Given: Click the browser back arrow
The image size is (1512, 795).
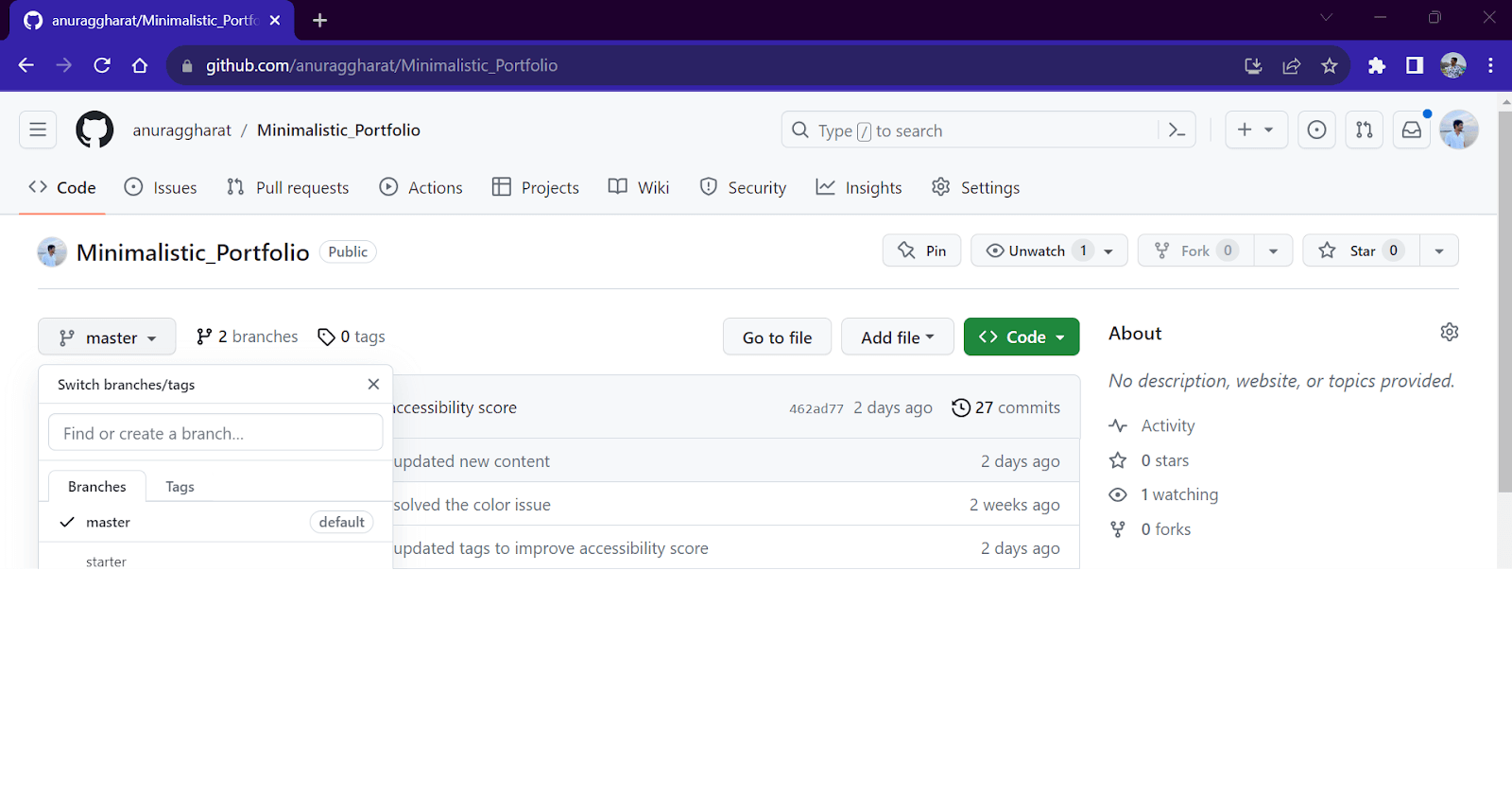Looking at the screenshot, I should pos(26,65).
